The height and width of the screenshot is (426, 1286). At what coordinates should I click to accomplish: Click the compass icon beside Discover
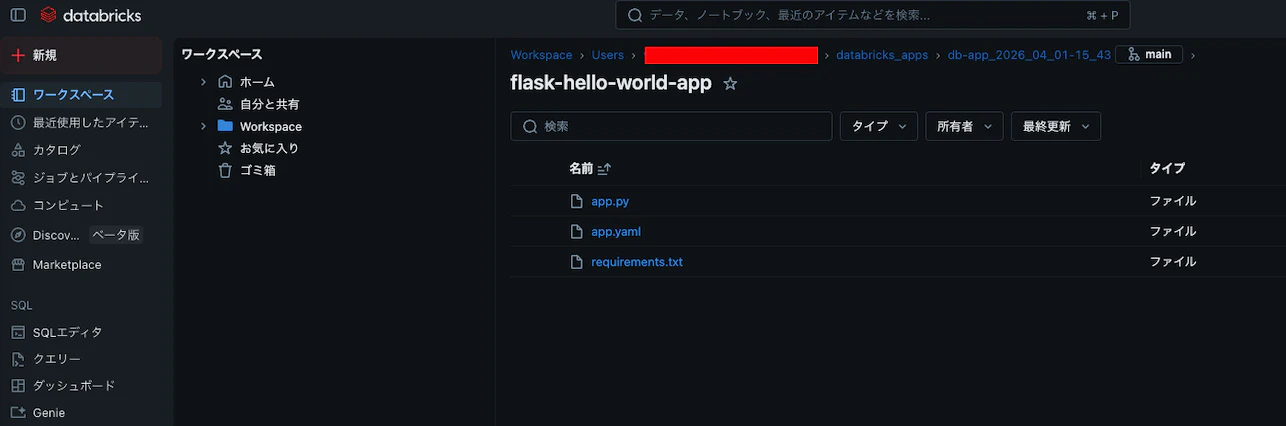click(x=18, y=235)
